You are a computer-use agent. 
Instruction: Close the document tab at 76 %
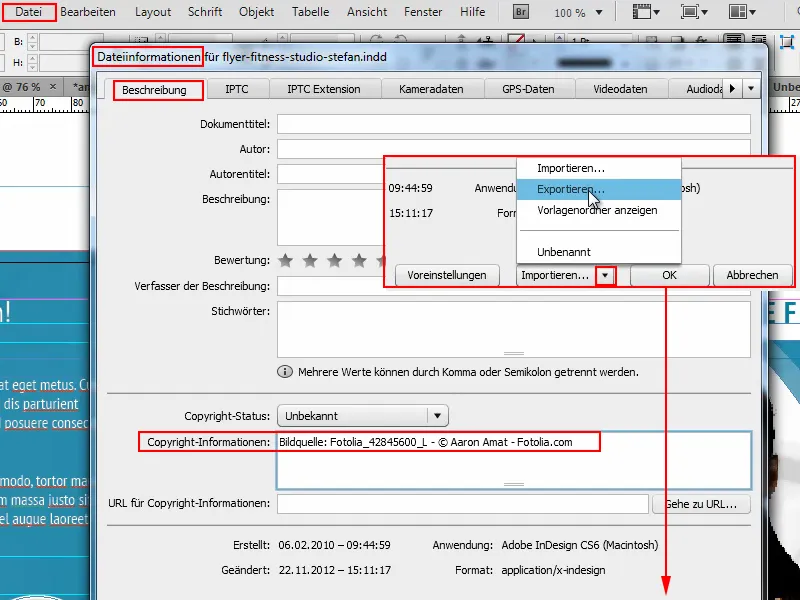click(53, 87)
